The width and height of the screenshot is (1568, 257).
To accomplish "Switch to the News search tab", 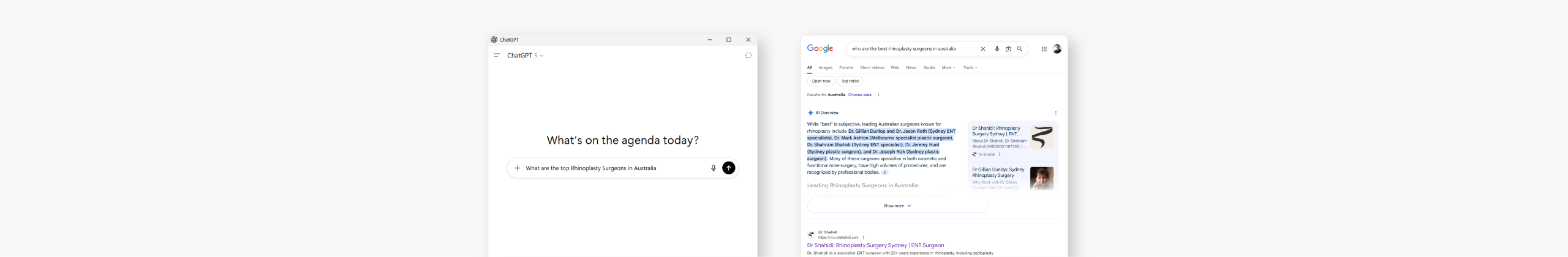I will 911,68.
